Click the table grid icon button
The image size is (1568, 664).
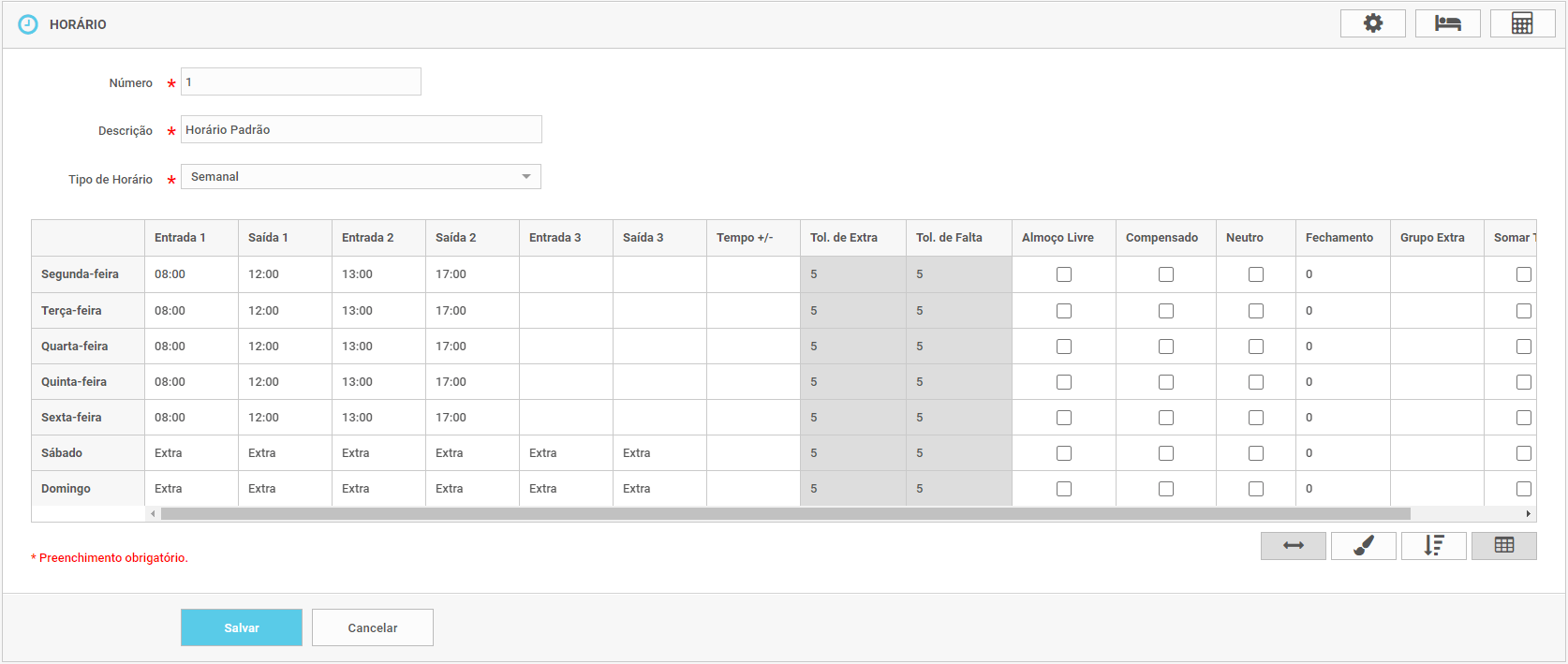pyautogui.click(x=1503, y=546)
